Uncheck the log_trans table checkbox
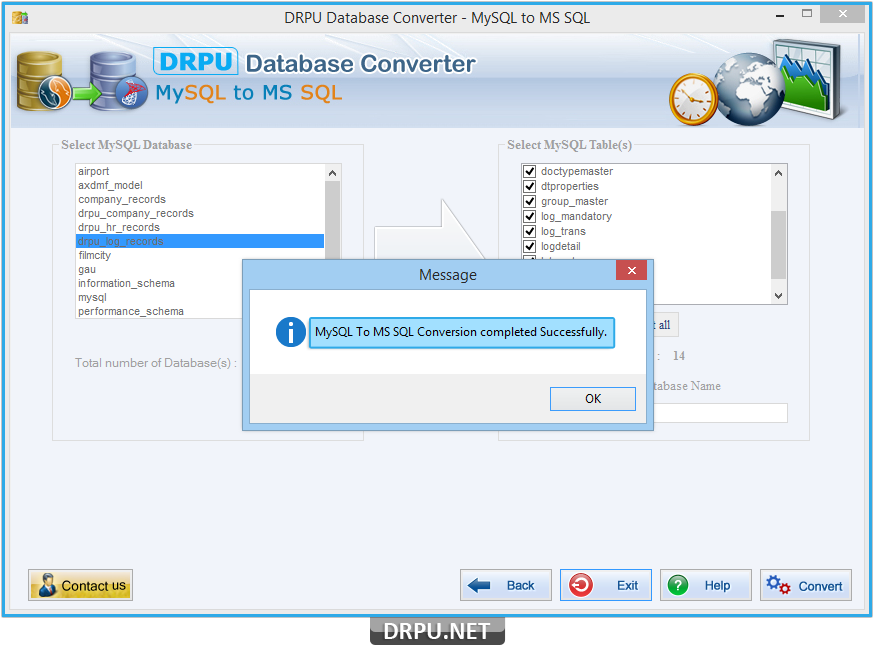 [530, 231]
